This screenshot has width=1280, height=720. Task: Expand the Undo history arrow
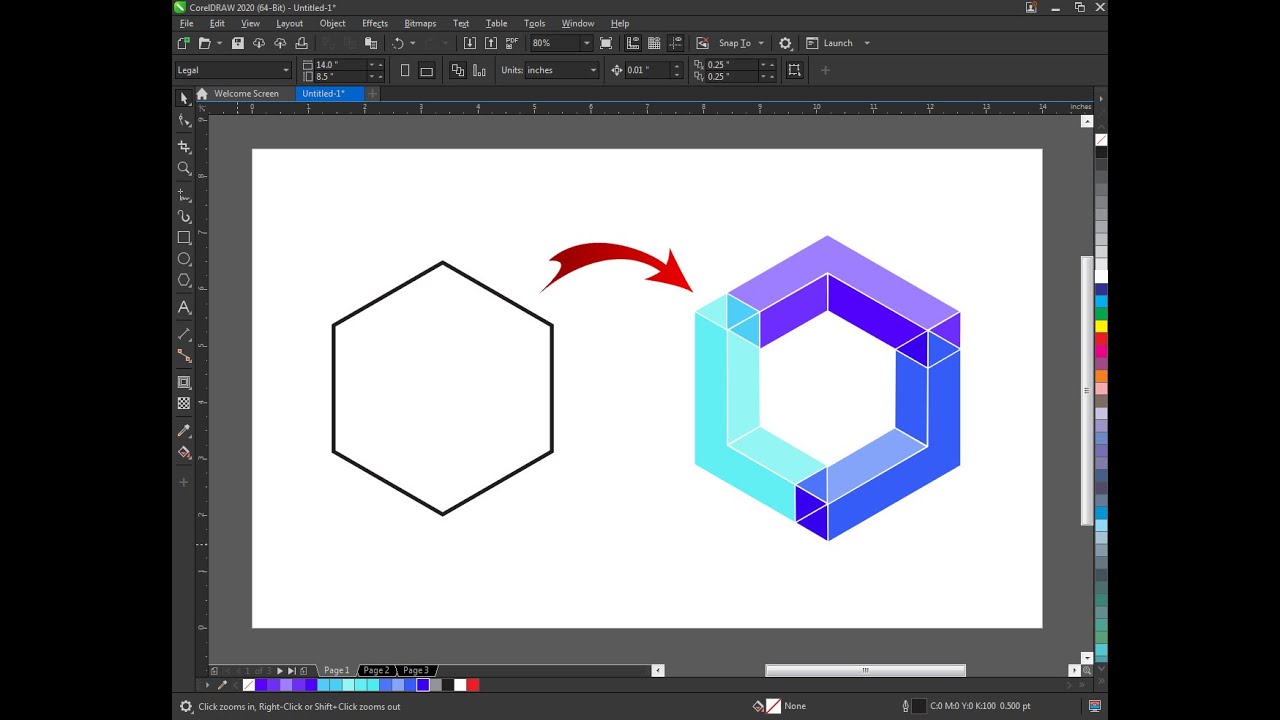[x=413, y=43]
